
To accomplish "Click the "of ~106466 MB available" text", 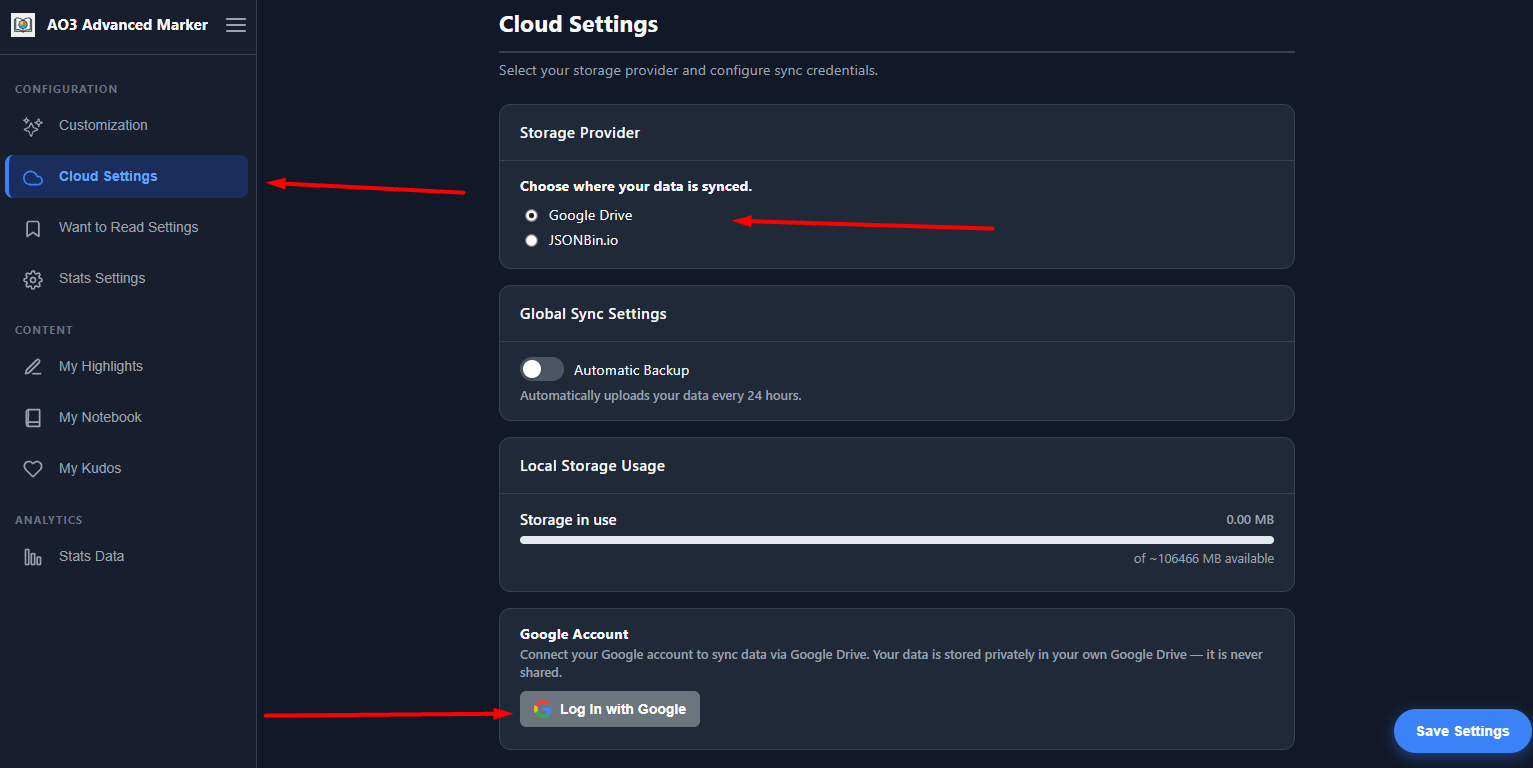I will click(1204, 559).
